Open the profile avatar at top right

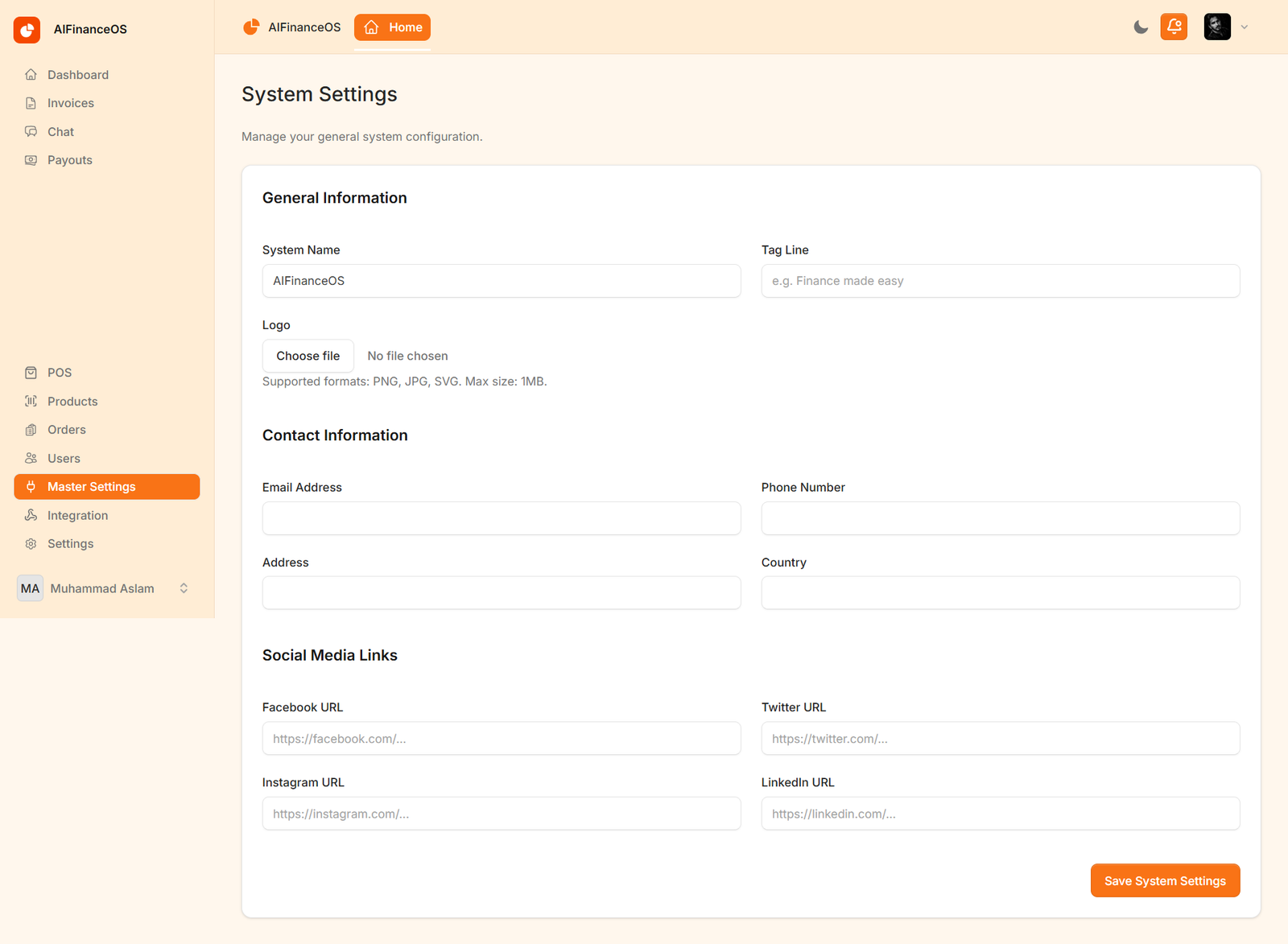point(1217,27)
